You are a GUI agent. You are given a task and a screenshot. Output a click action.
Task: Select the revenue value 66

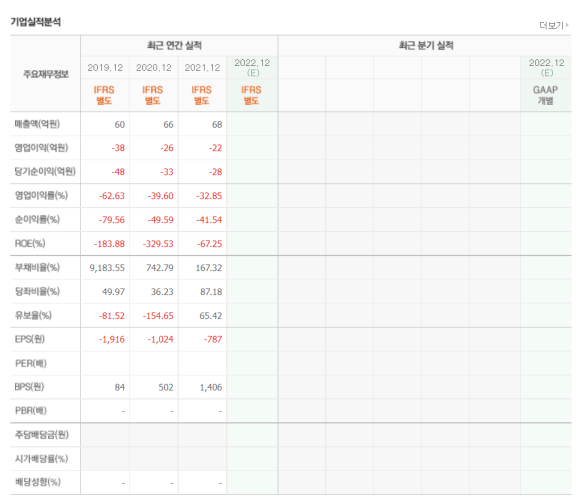click(x=168, y=125)
